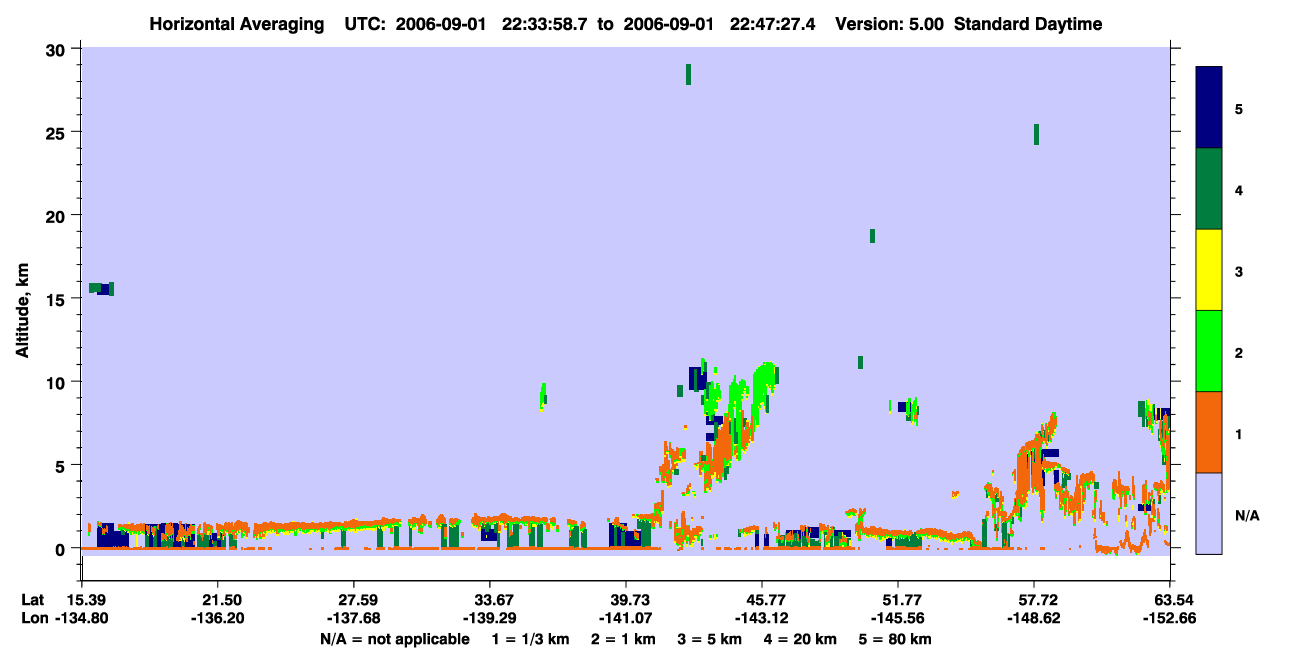
Task: Click the longitude value -141.07
Action: point(626,618)
